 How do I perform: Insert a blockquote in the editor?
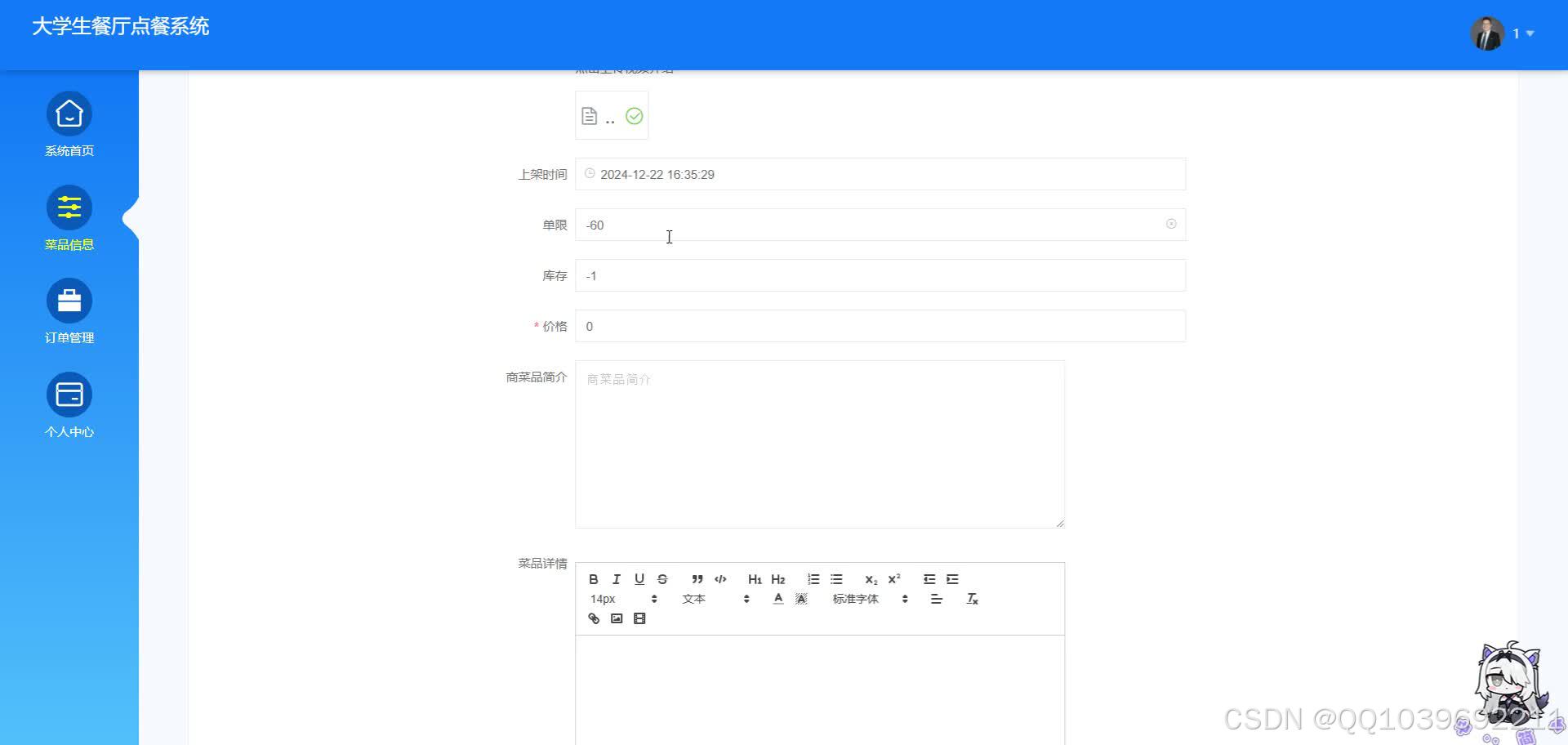[697, 579]
